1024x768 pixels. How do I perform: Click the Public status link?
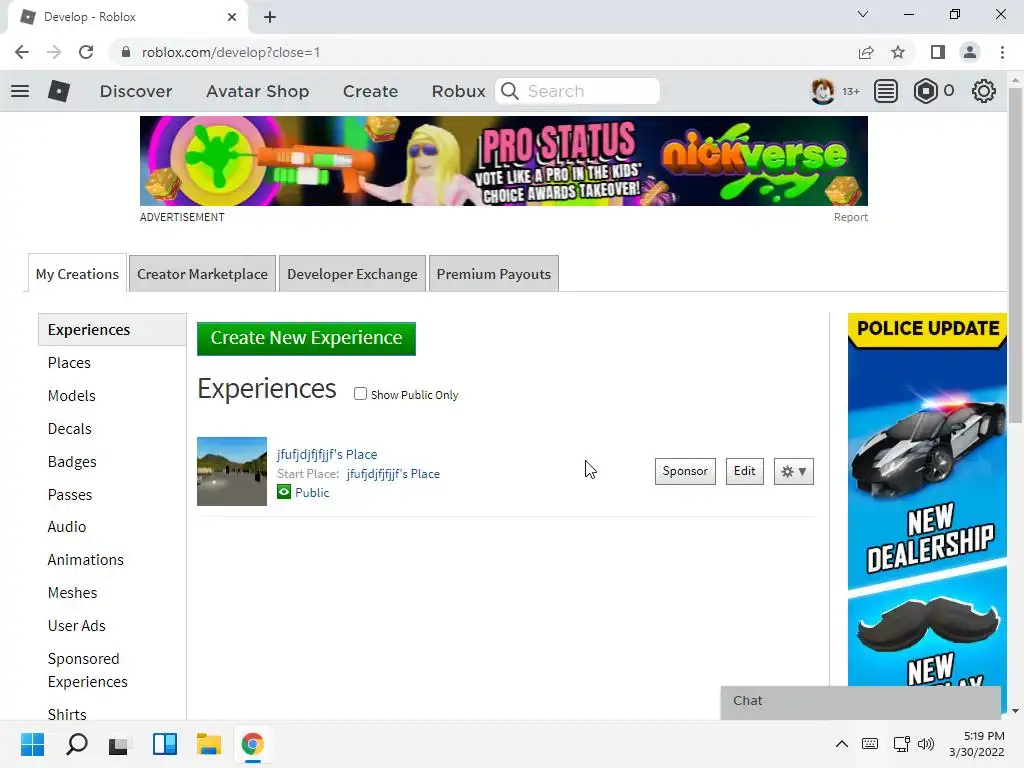(x=312, y=493)
